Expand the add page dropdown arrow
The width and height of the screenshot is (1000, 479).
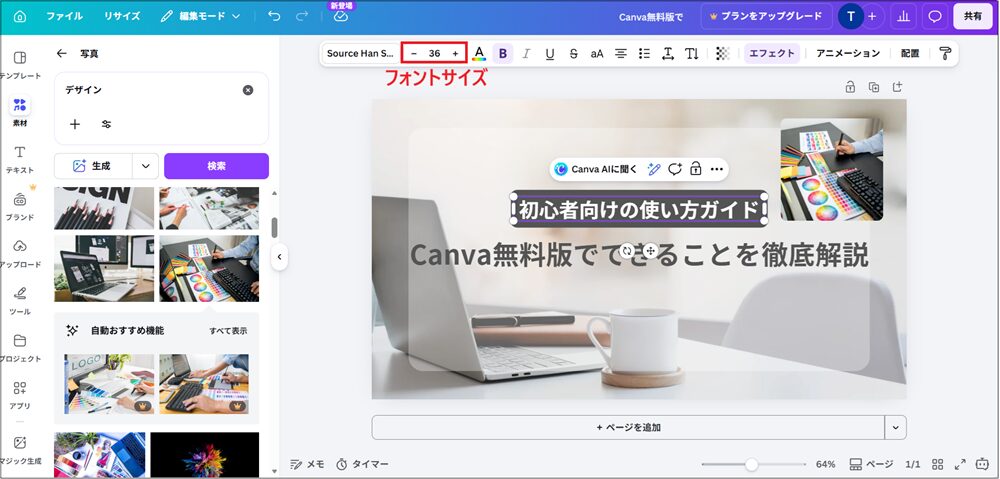click(895, 427)
